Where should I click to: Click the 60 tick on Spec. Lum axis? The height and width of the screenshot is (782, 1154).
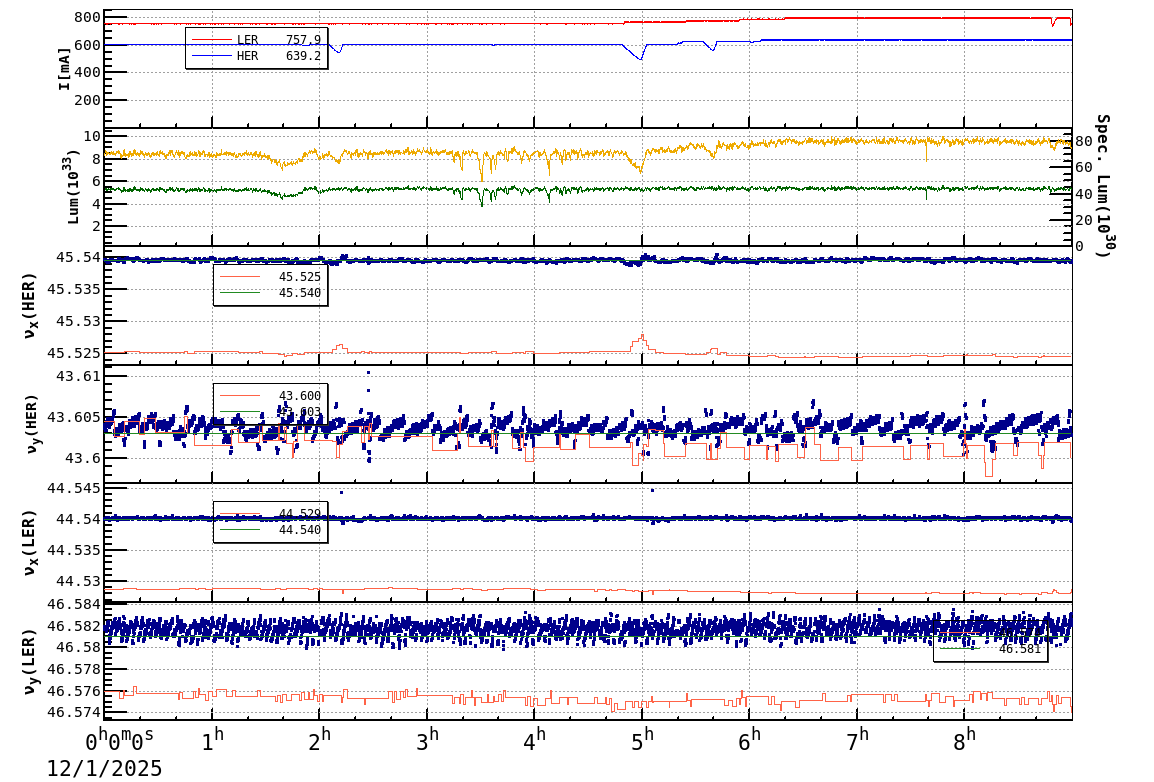point(1083,168)
